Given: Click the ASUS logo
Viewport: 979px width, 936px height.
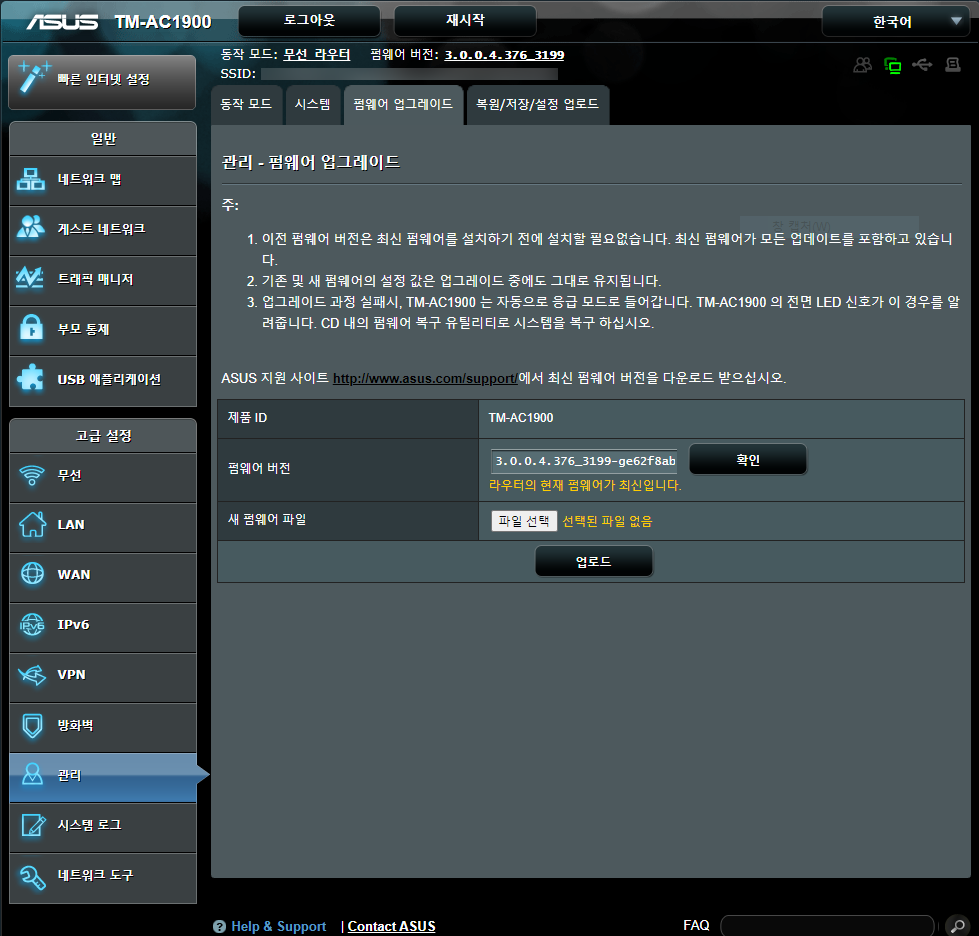Looking at the screenshot, I should pyautogui.click(x=62, y=22).
